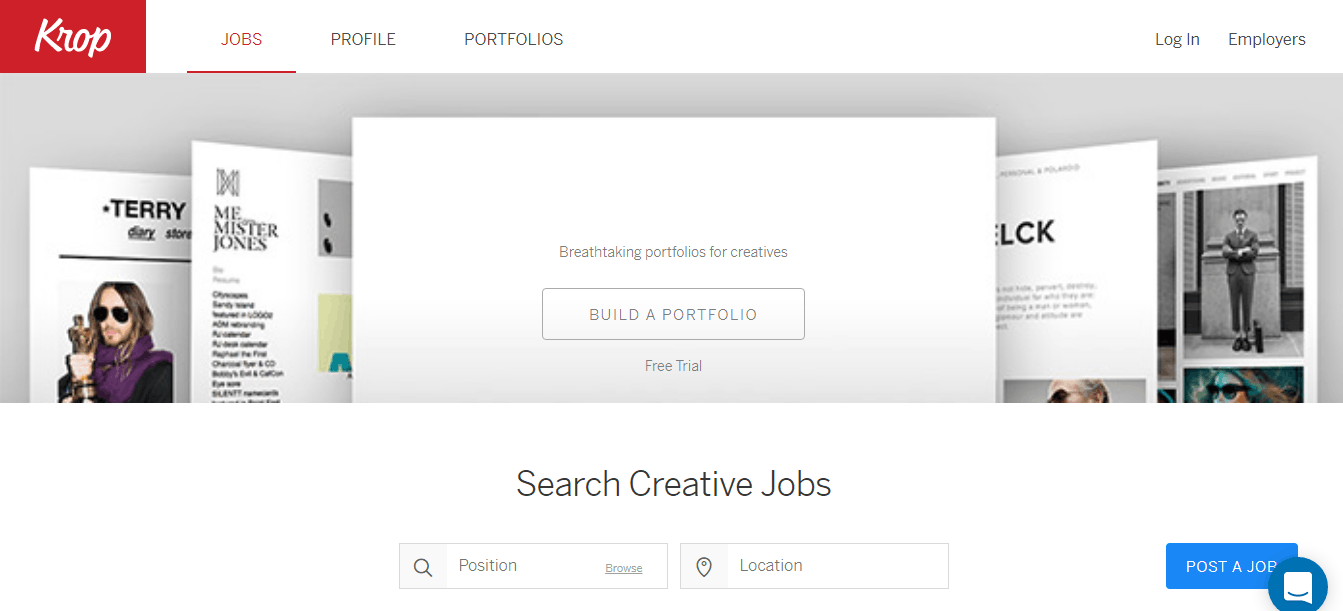Focus the Position search field
1343x611 pixels.
click(525, 566)
